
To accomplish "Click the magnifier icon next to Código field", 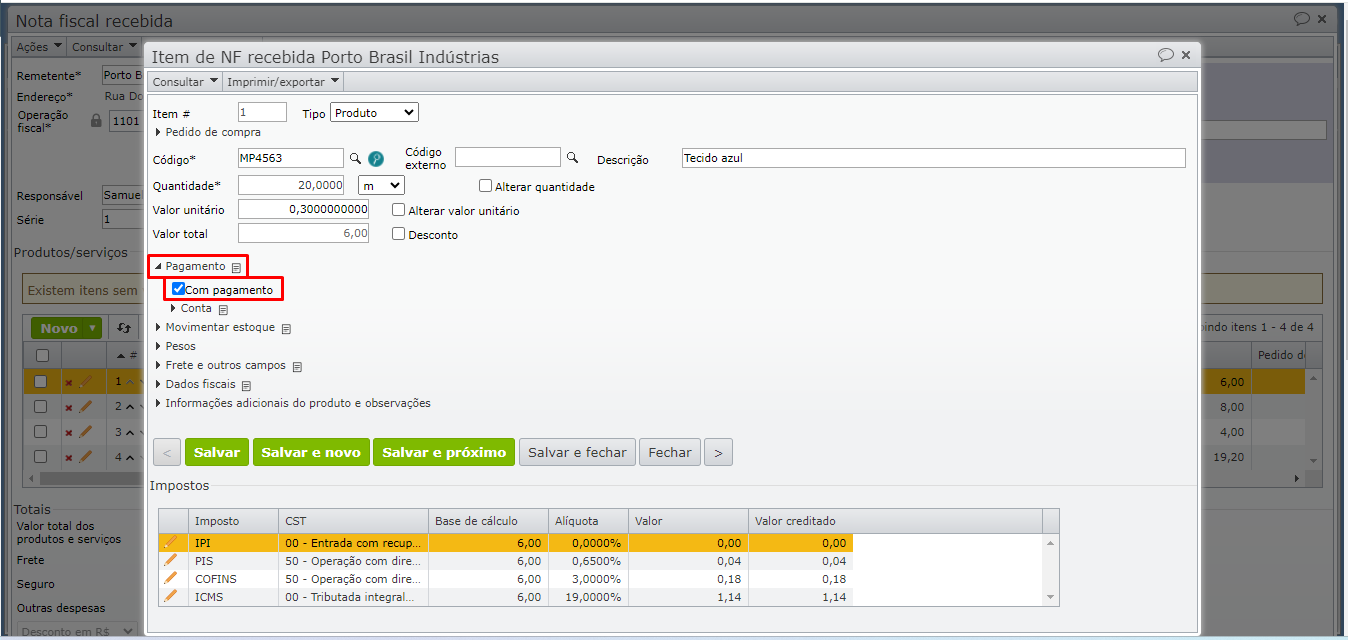I will click(x=355, y=158).
